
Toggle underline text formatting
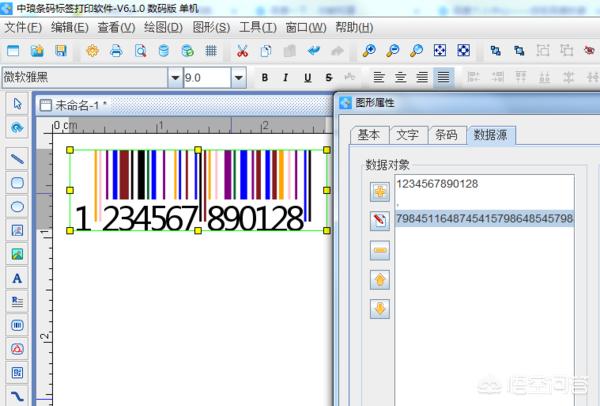pyautogui.click(x=307, y=78)
